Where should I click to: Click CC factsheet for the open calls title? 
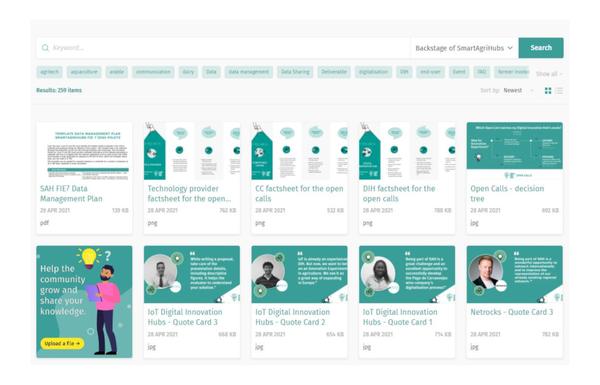tap(299, 194)
